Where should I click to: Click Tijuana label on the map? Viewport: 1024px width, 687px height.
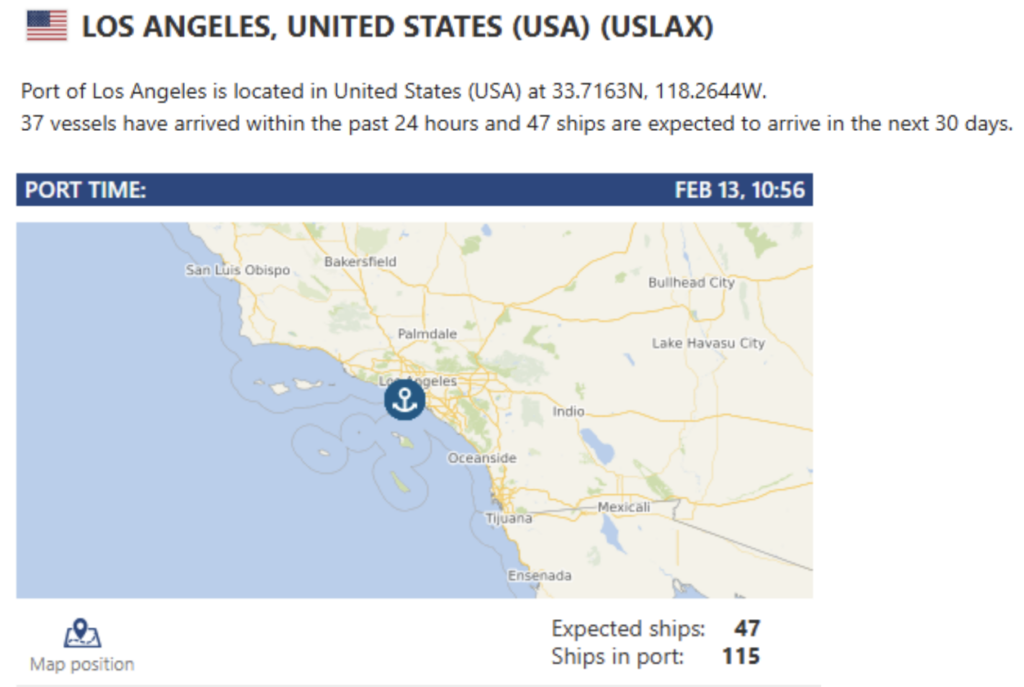pos(509,519)
